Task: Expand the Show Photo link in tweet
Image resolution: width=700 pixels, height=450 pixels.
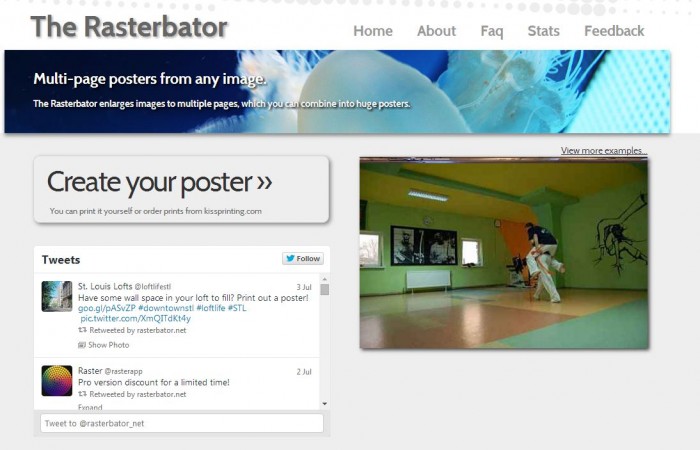Action: click(108, 345)
